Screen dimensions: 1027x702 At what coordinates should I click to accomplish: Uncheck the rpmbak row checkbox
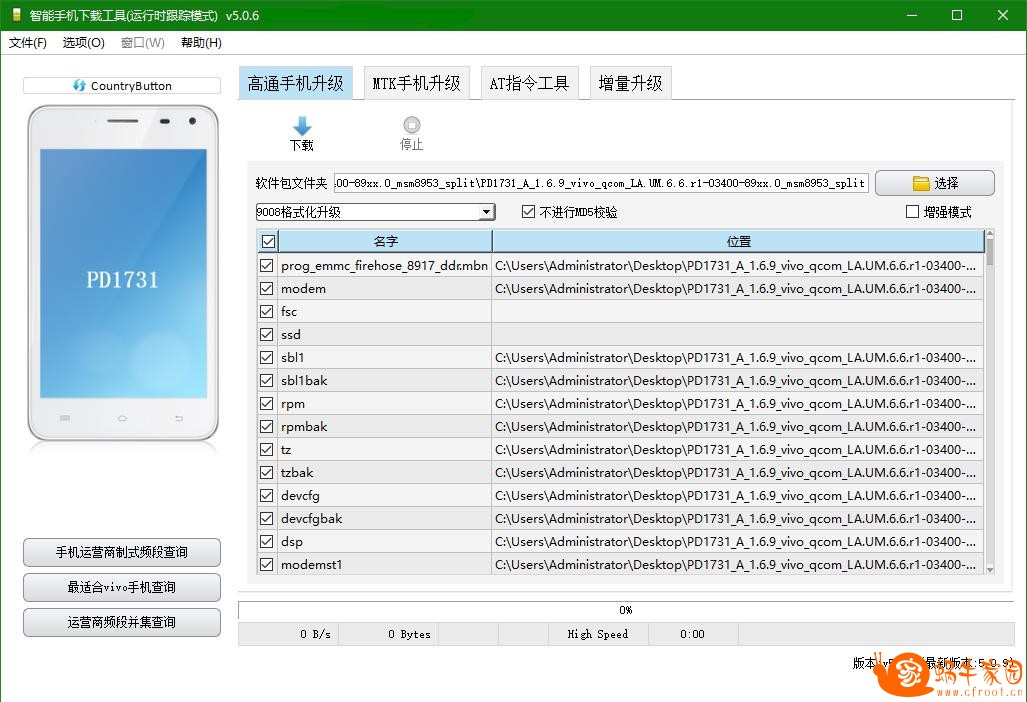267,426
